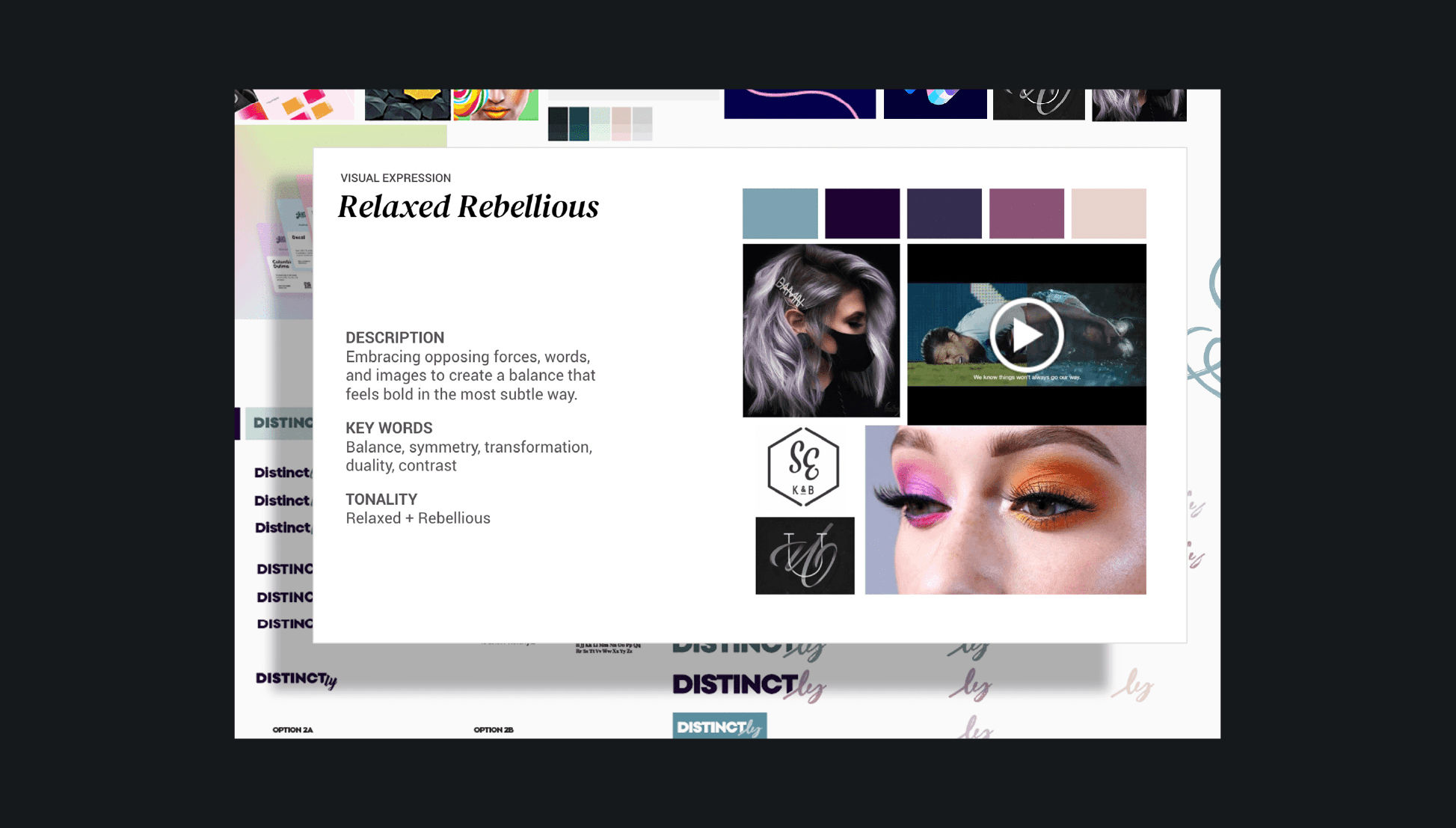Click the black calligraphy monogram logo
Image resolution: width=1456 pixels, height=828 pixels.
click(x=805, y=556)
